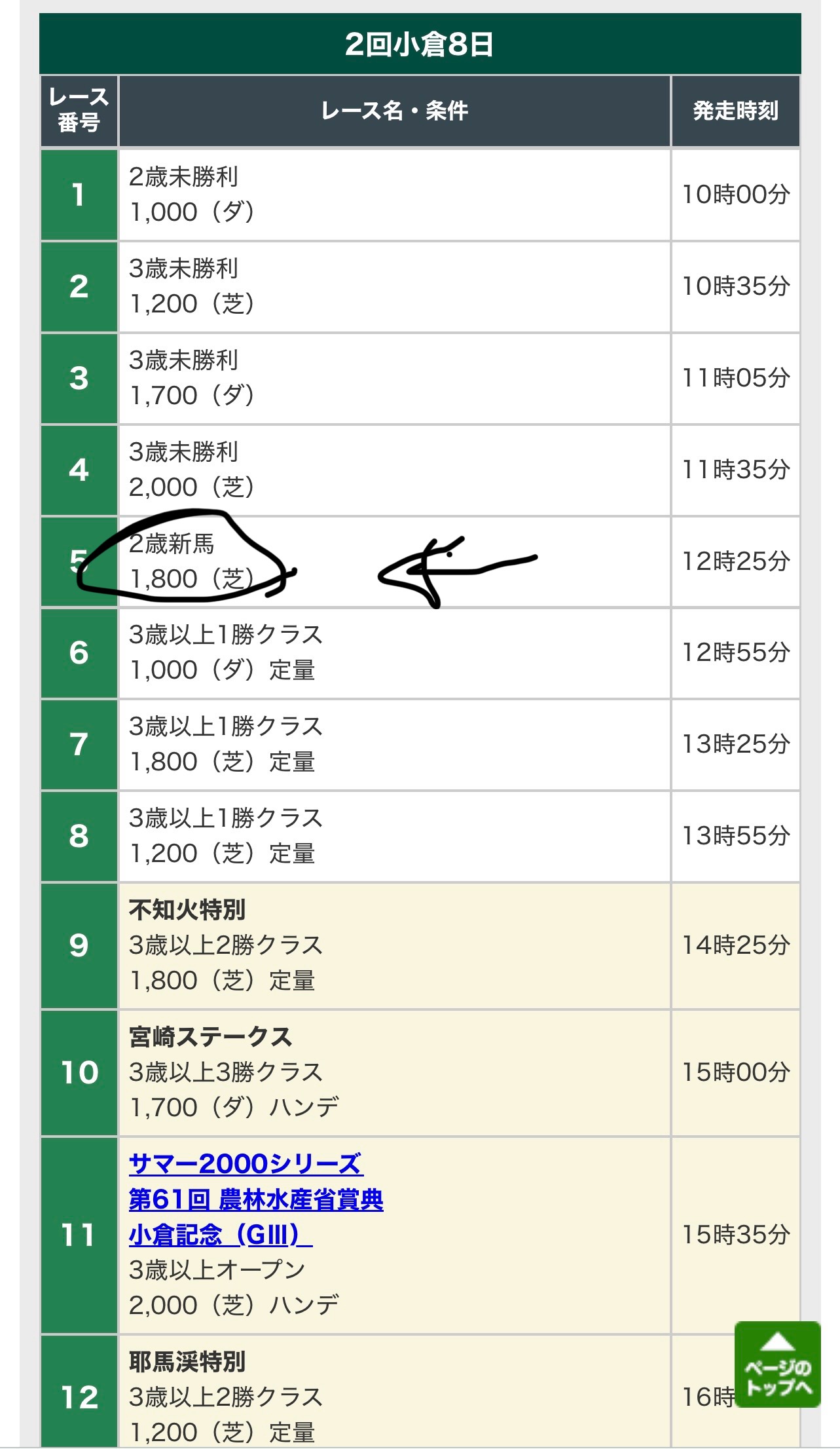Click the 15時35分 start time
This screenshot has height=1449, width=840.
tap(736, 1235)
